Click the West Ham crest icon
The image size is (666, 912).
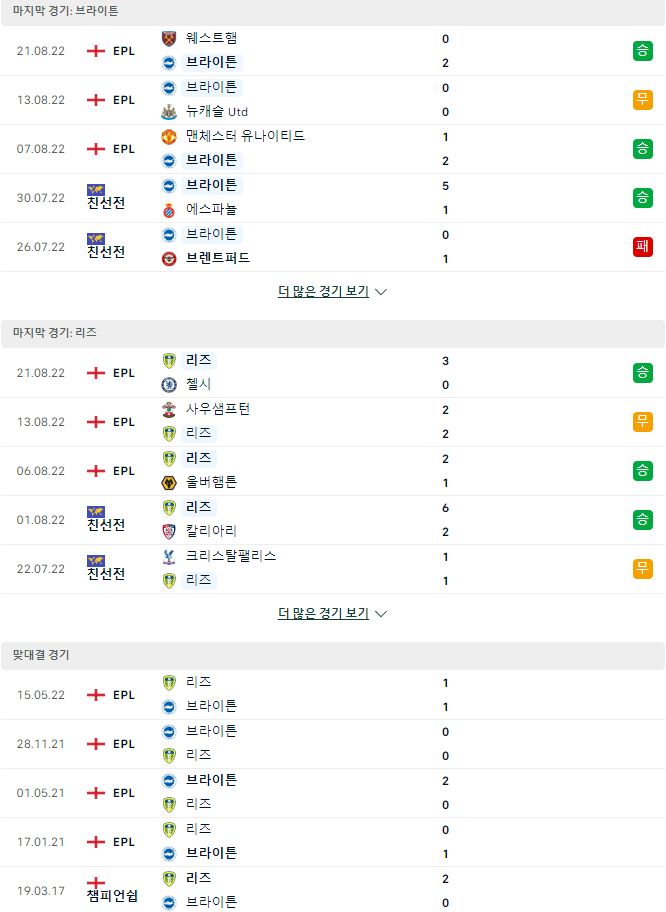[169, 38]
